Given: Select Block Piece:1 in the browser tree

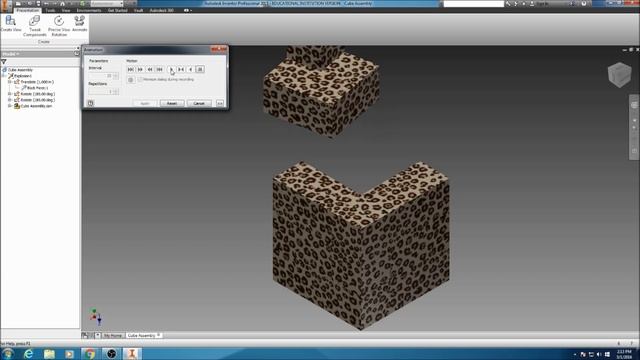Looking at the screenshot, I should [37, 88].
